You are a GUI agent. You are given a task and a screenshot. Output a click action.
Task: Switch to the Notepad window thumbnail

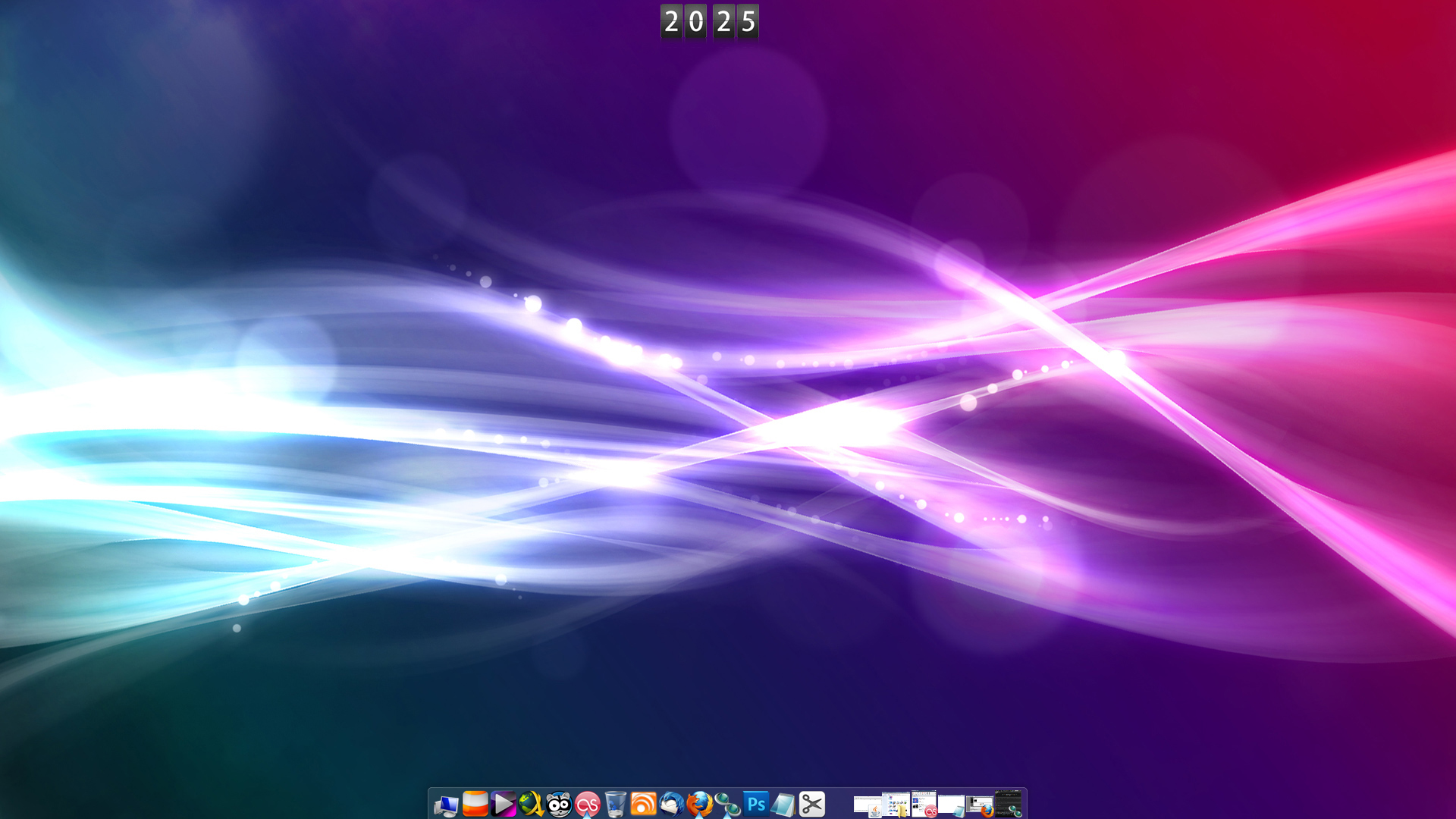[952, 805]
